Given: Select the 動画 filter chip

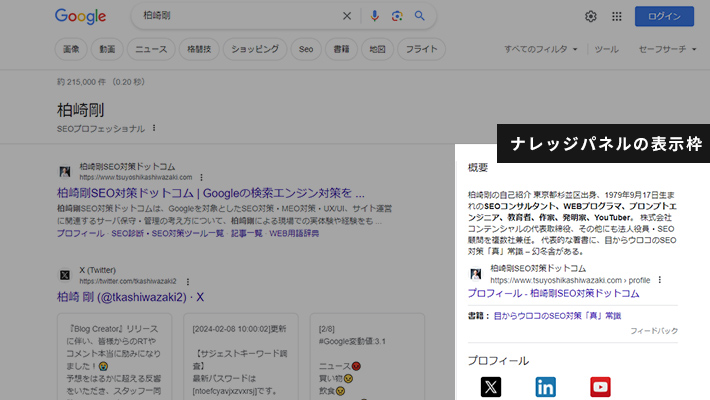Looking at the screenshot, I should point(107,49).
